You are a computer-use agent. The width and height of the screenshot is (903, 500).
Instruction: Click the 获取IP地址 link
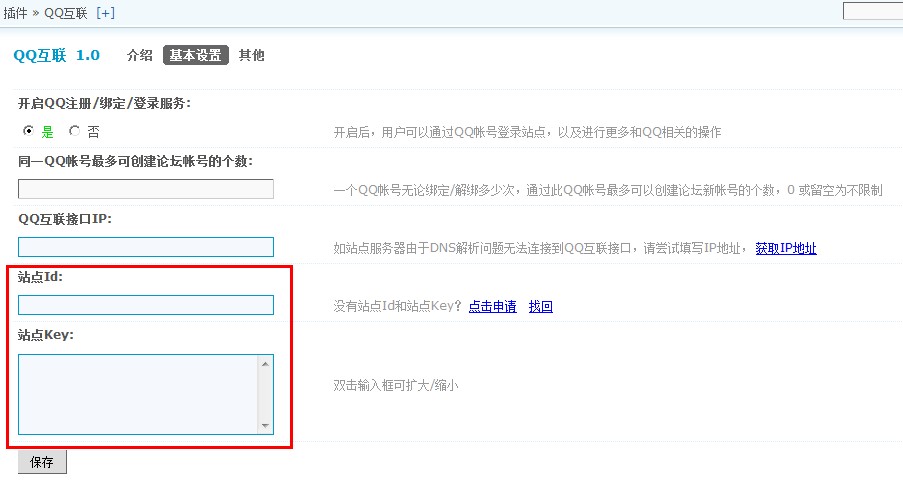click(x=786, y=248)
